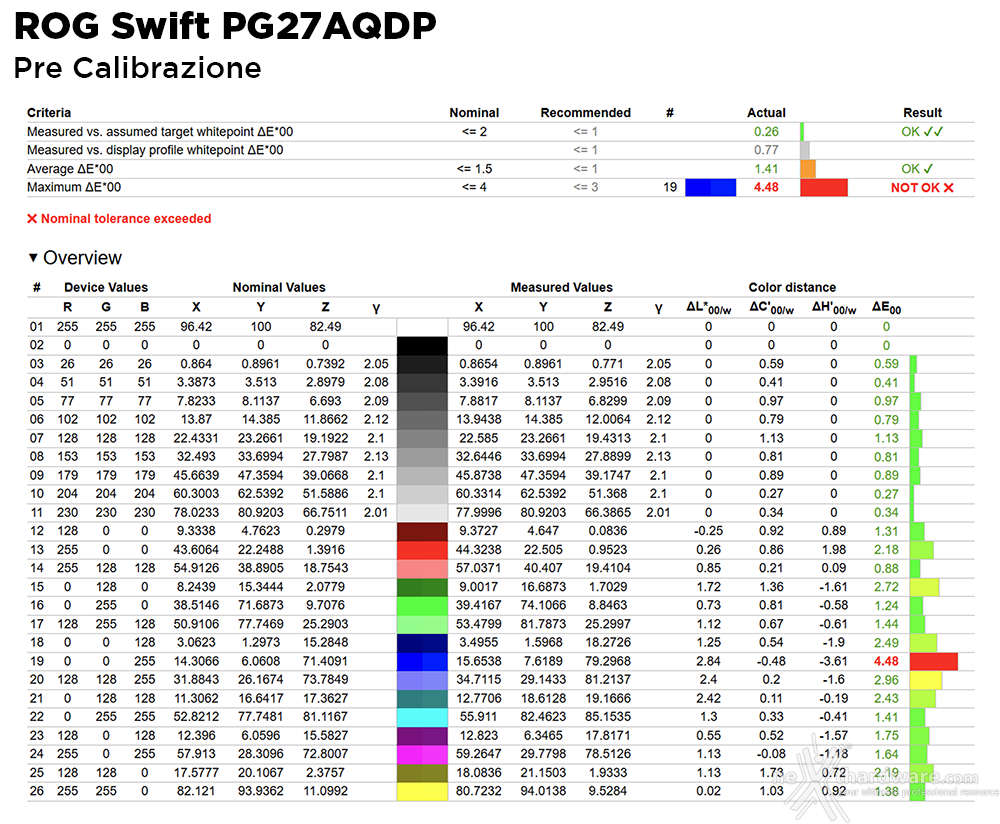Click the 'Nominal tolerance exceeded' warning
The image size is (1000, 824).
(x=119, y=219)
